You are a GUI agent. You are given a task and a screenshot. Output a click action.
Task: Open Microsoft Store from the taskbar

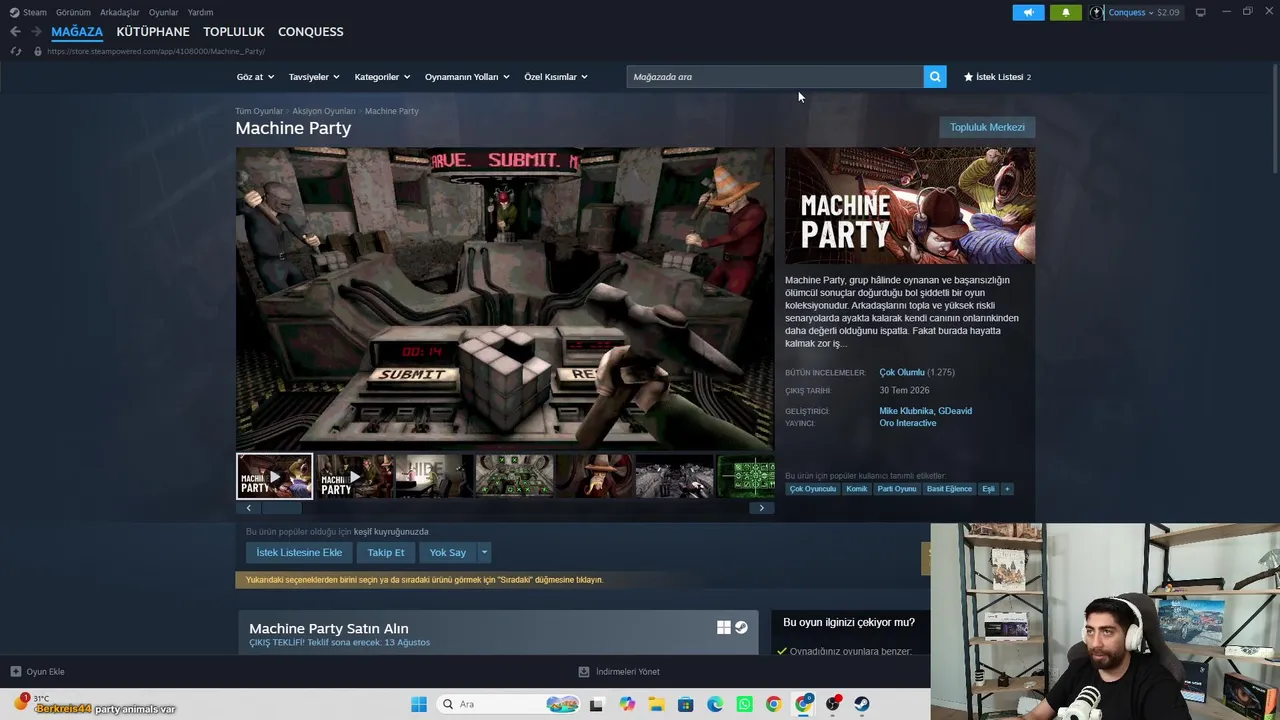click(686, 704)
